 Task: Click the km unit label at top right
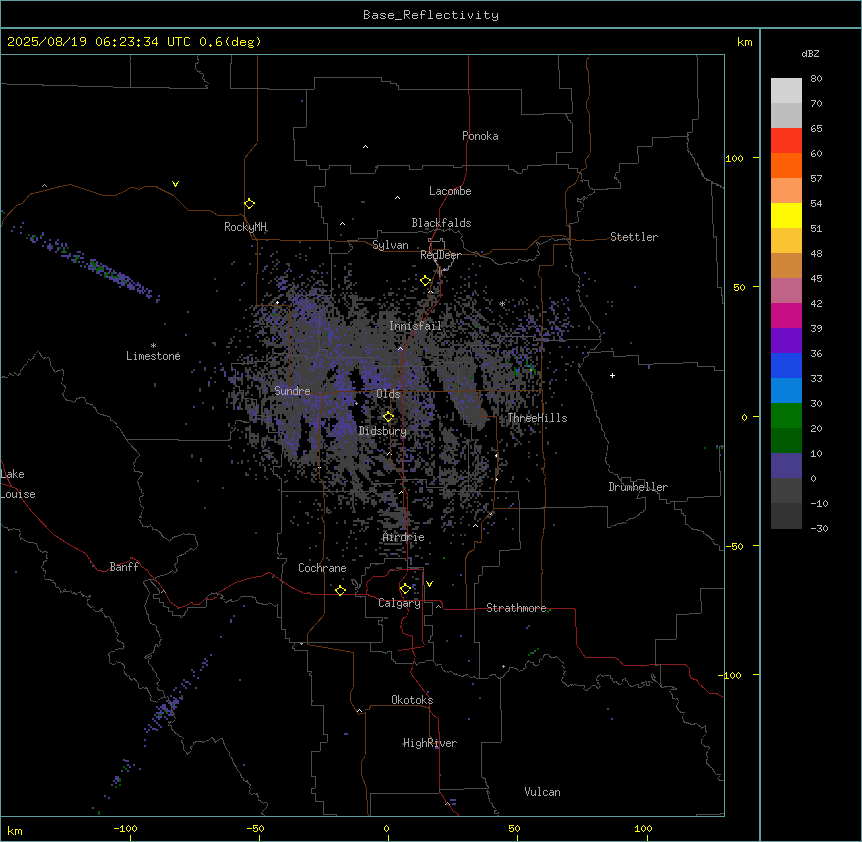tap(745, 42)
